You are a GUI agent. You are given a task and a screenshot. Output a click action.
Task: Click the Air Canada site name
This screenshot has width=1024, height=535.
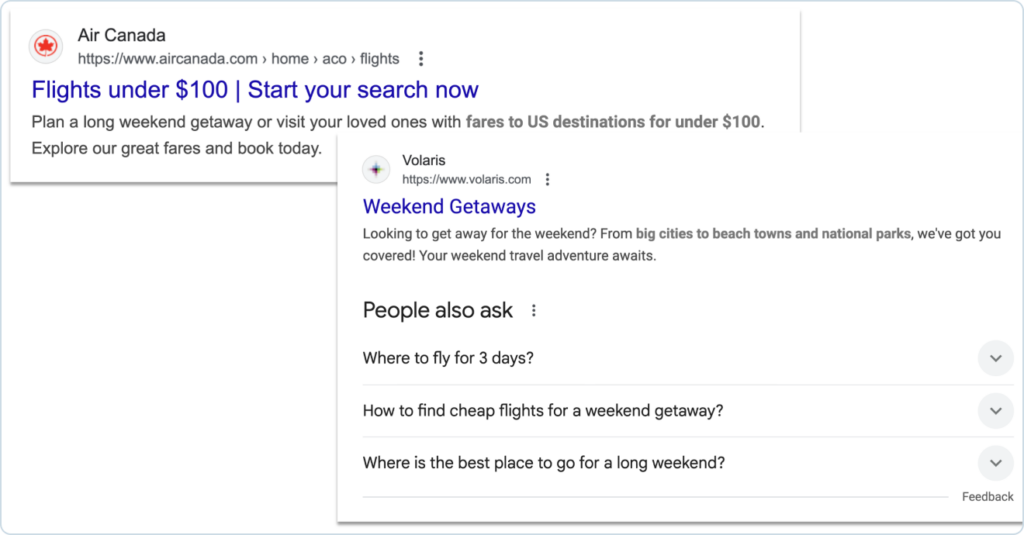click(x=121, y=36)
